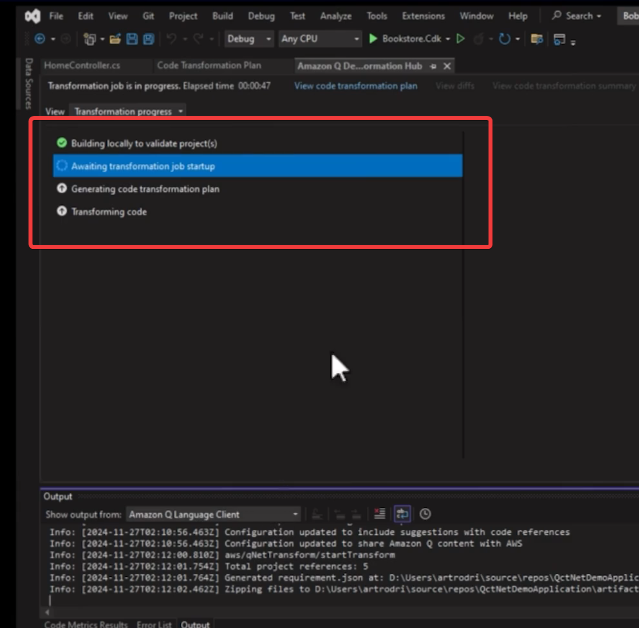The image size is (639, 628).
Task: Click the Search box in title bar
Action: (x=577, y=16)
